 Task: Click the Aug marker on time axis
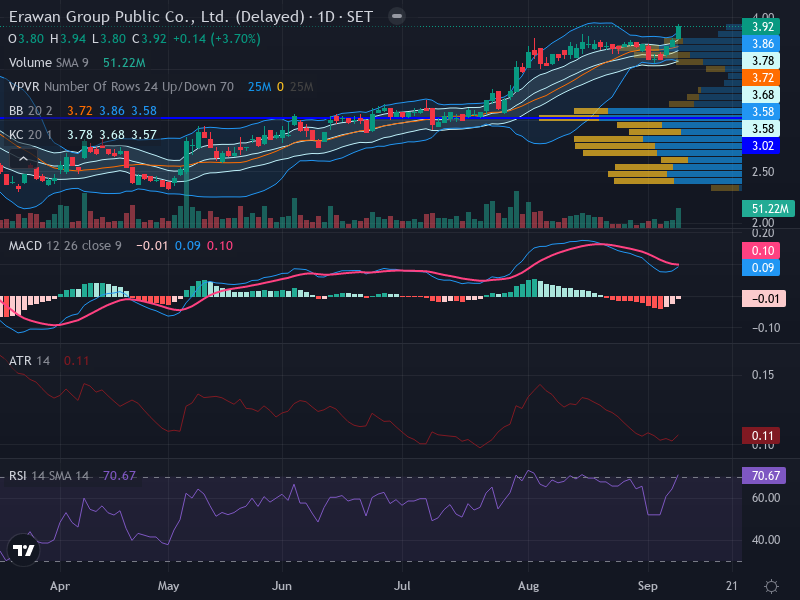click(x=528, y=586)
